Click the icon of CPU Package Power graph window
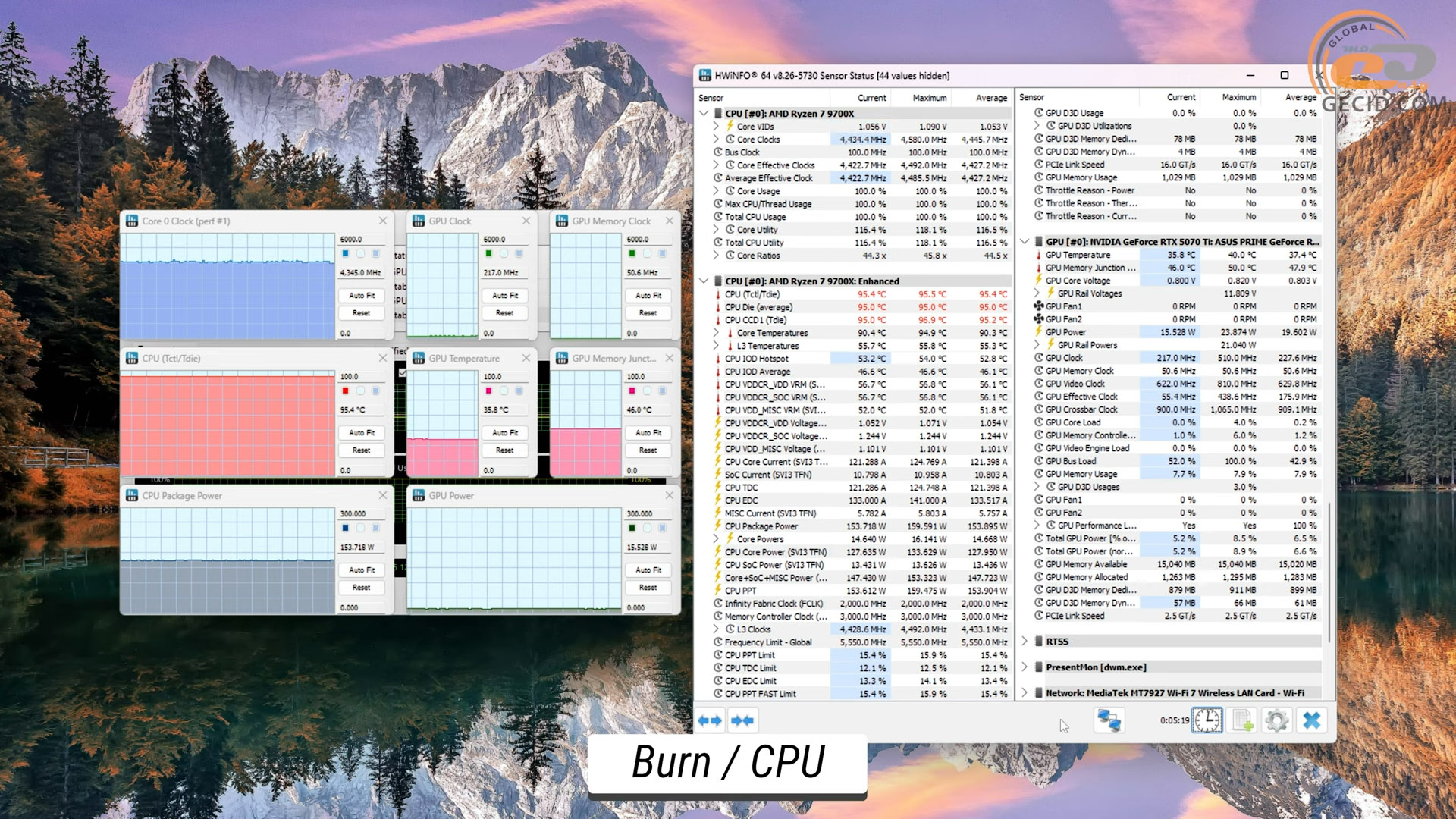 132,496
